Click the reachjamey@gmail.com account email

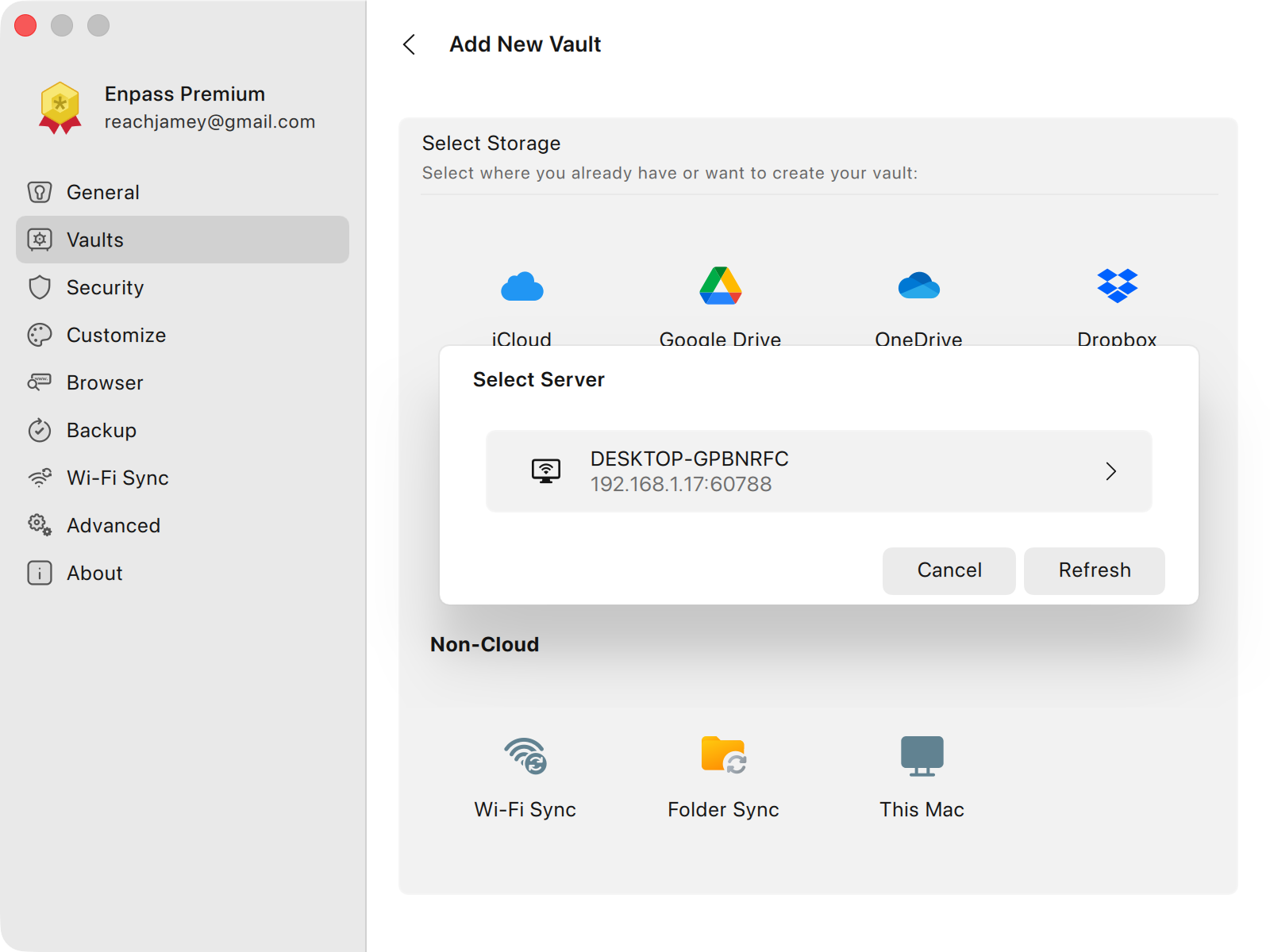210,121
